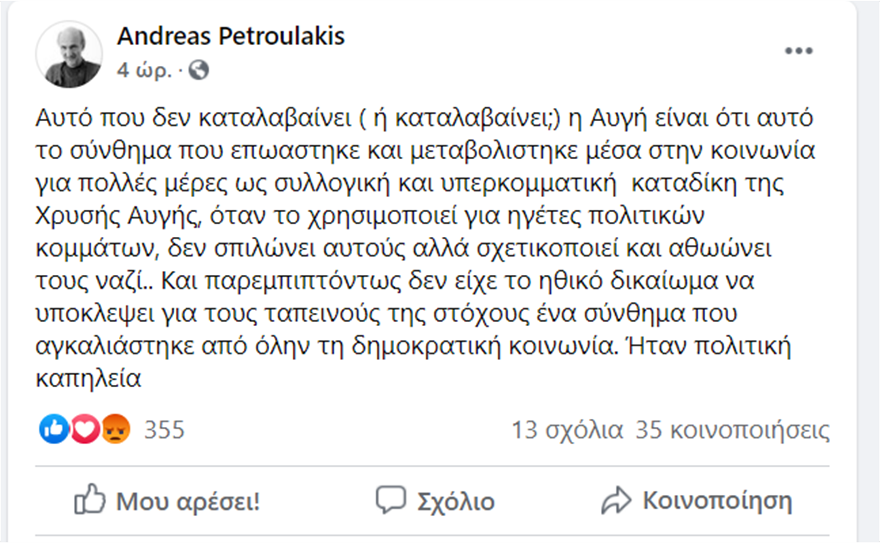Click the Σχόλιο comment button
Screen dimensions: 880x543
(435, 501)
